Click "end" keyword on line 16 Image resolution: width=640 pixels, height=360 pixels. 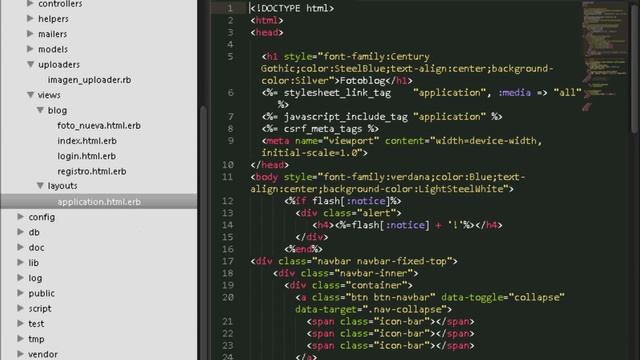(x=304, y=249)
